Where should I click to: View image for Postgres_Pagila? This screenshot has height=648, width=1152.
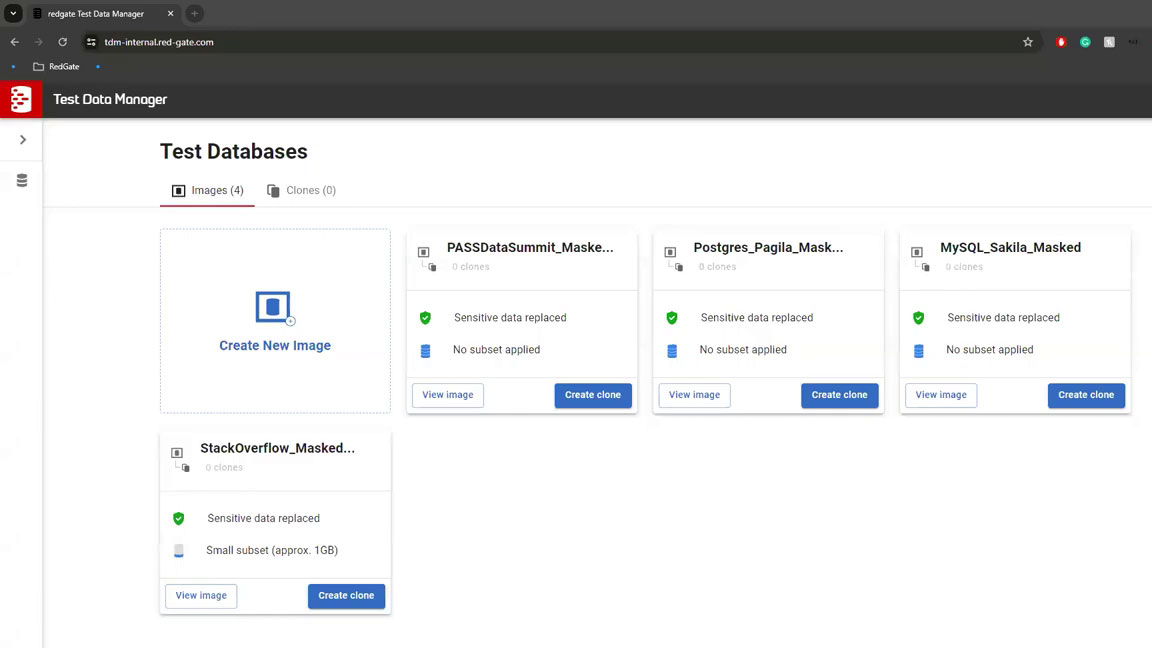coord(694,395)
